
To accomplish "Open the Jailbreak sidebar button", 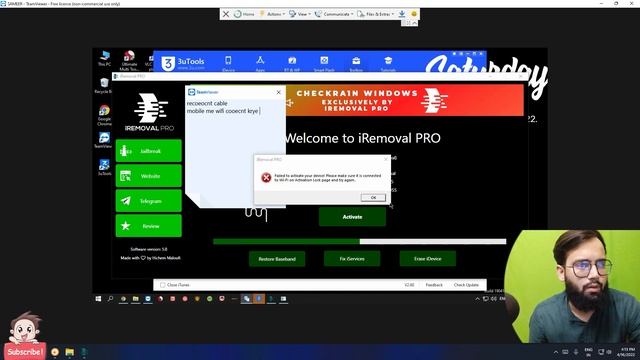I will (149, 151).
